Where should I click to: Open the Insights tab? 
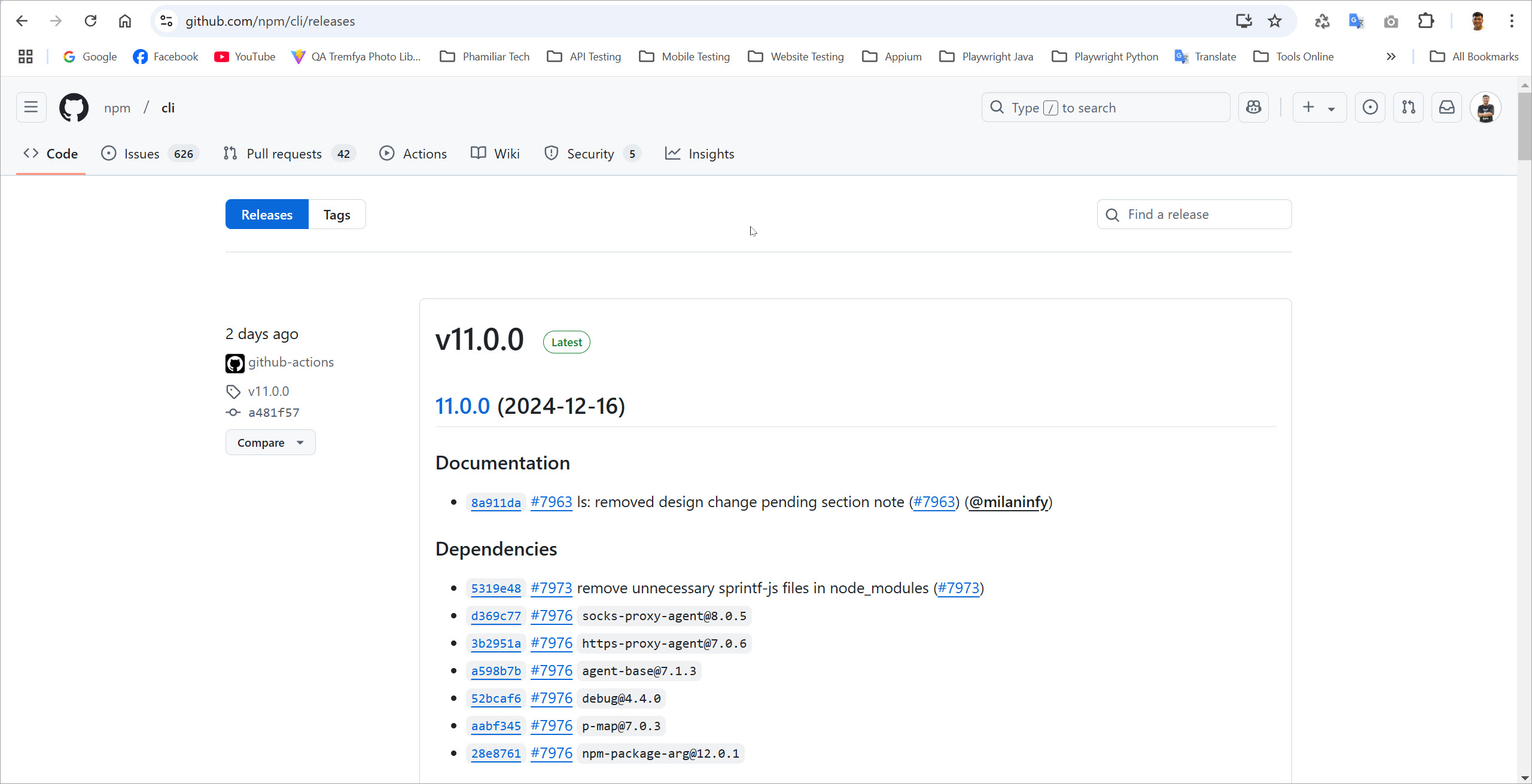700,154
